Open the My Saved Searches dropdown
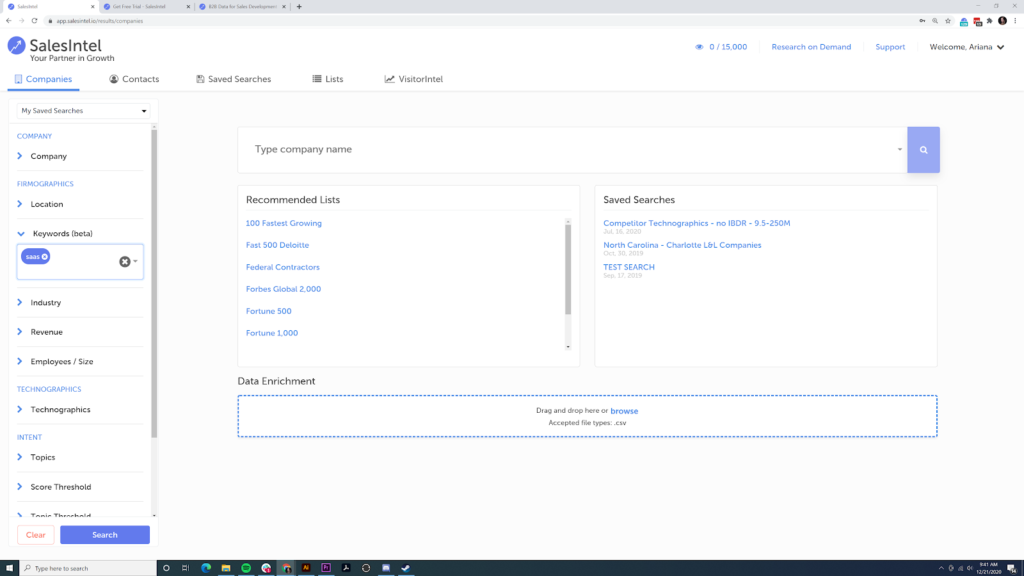Viewport: 1024px width, 576px height. 82,110
